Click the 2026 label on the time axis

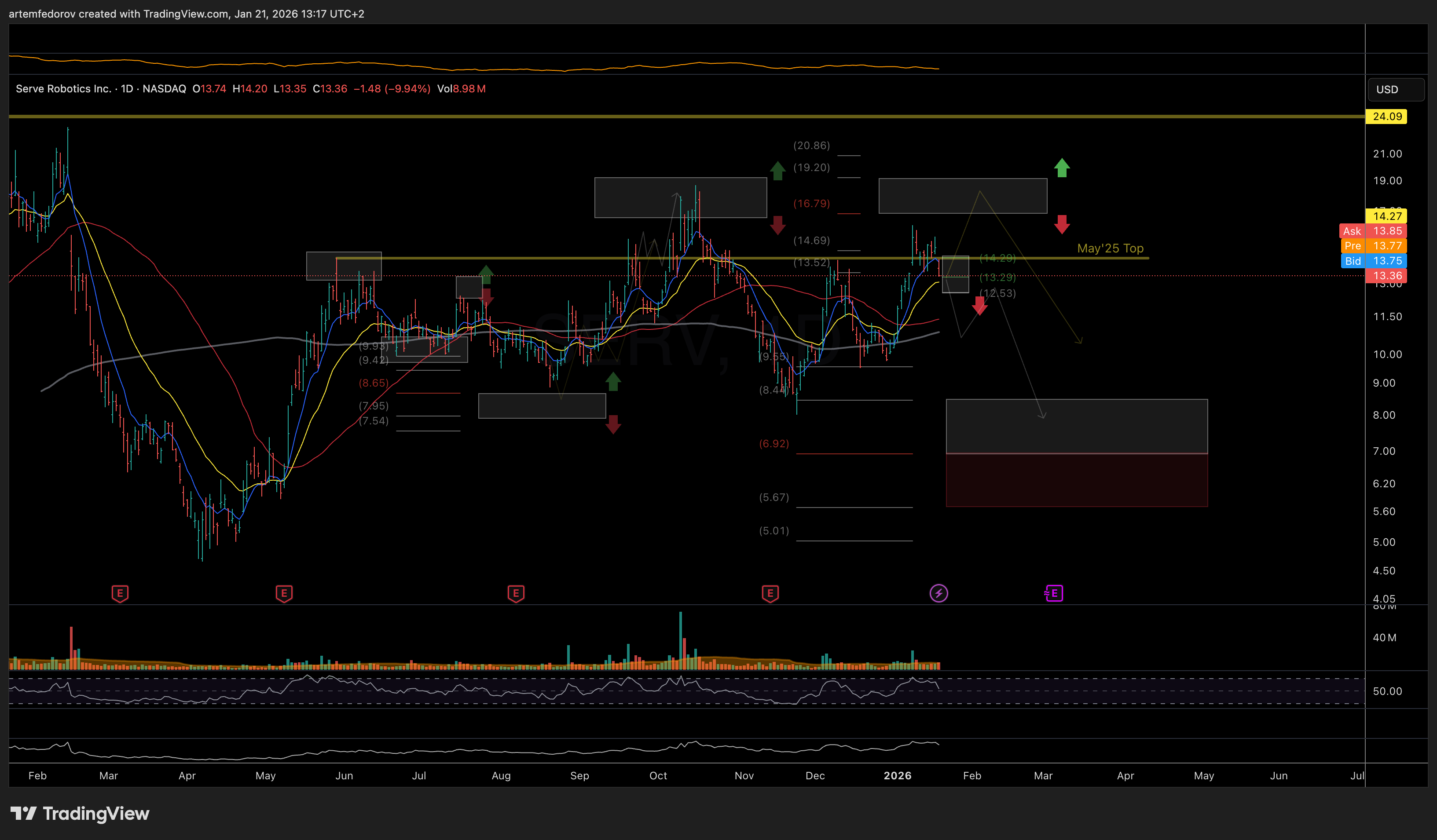coord(898,776)
